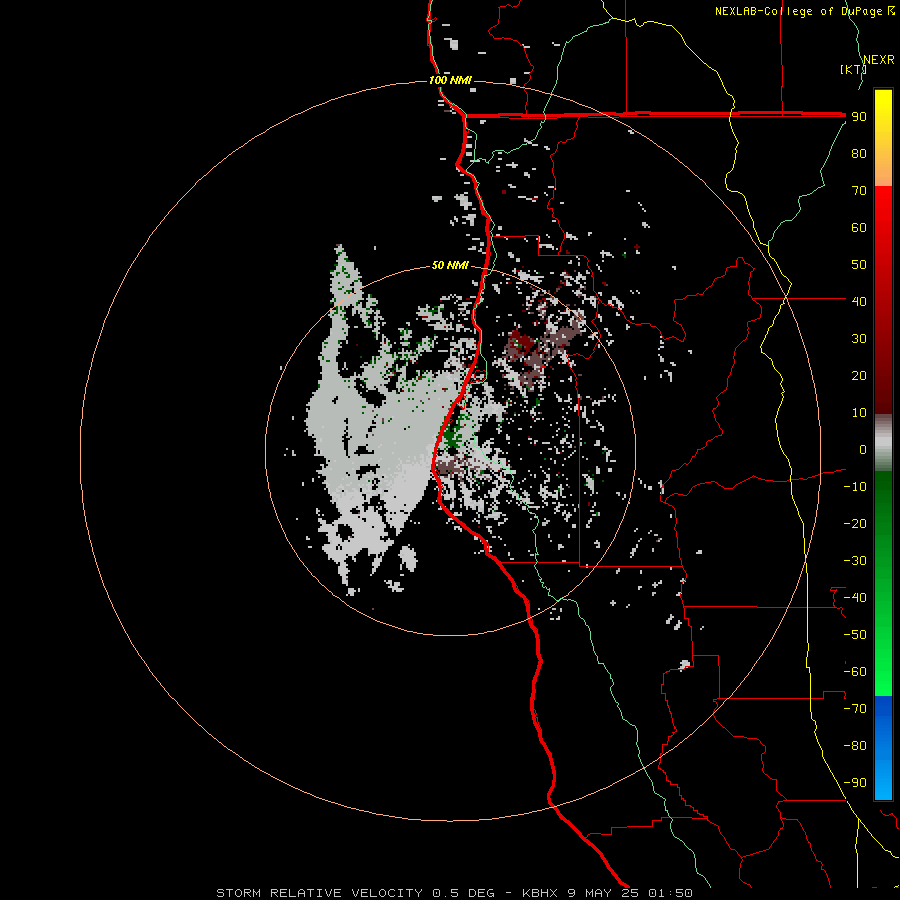The height and width of the screenshot is (900, 900).
Task: Select the 20 value on the velocity scale
Action: click(x=859, y=375)
